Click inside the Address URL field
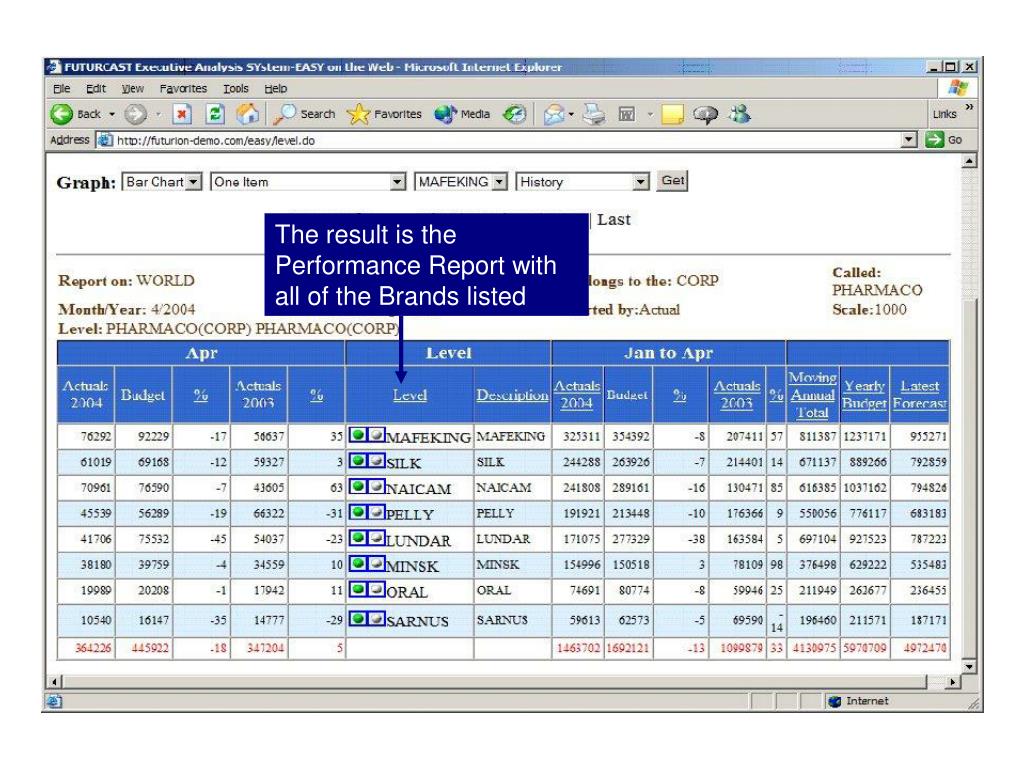Screen dimensions: 1024x768 point(508,140)
